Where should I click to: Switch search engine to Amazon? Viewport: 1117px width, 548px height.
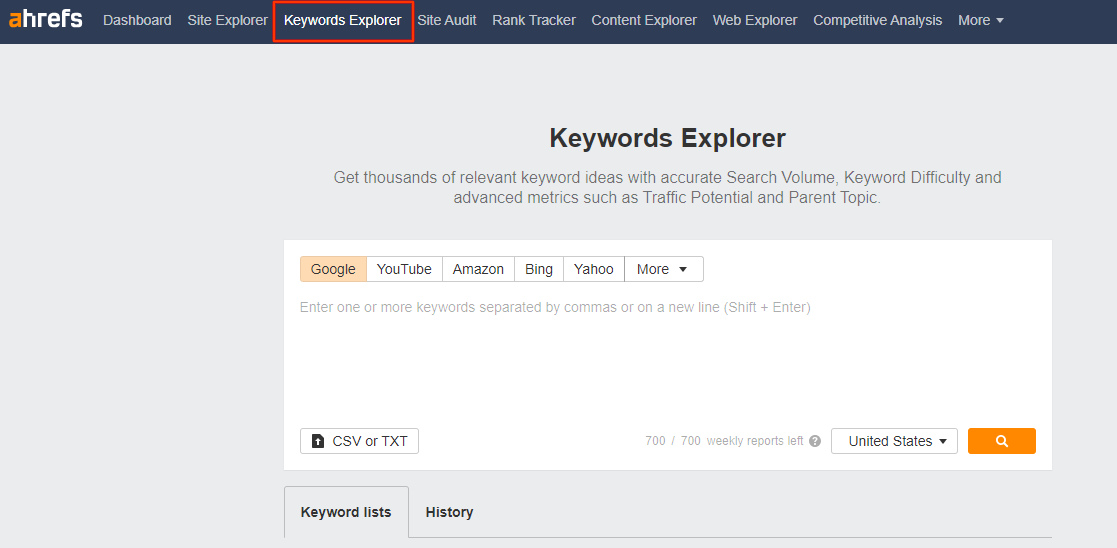(x=478, y=269)
